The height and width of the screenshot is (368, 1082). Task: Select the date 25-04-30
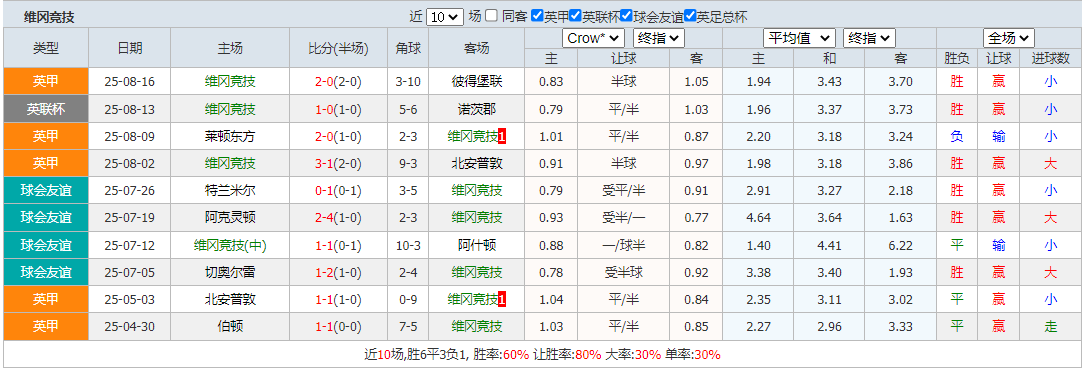coord(130,327)
